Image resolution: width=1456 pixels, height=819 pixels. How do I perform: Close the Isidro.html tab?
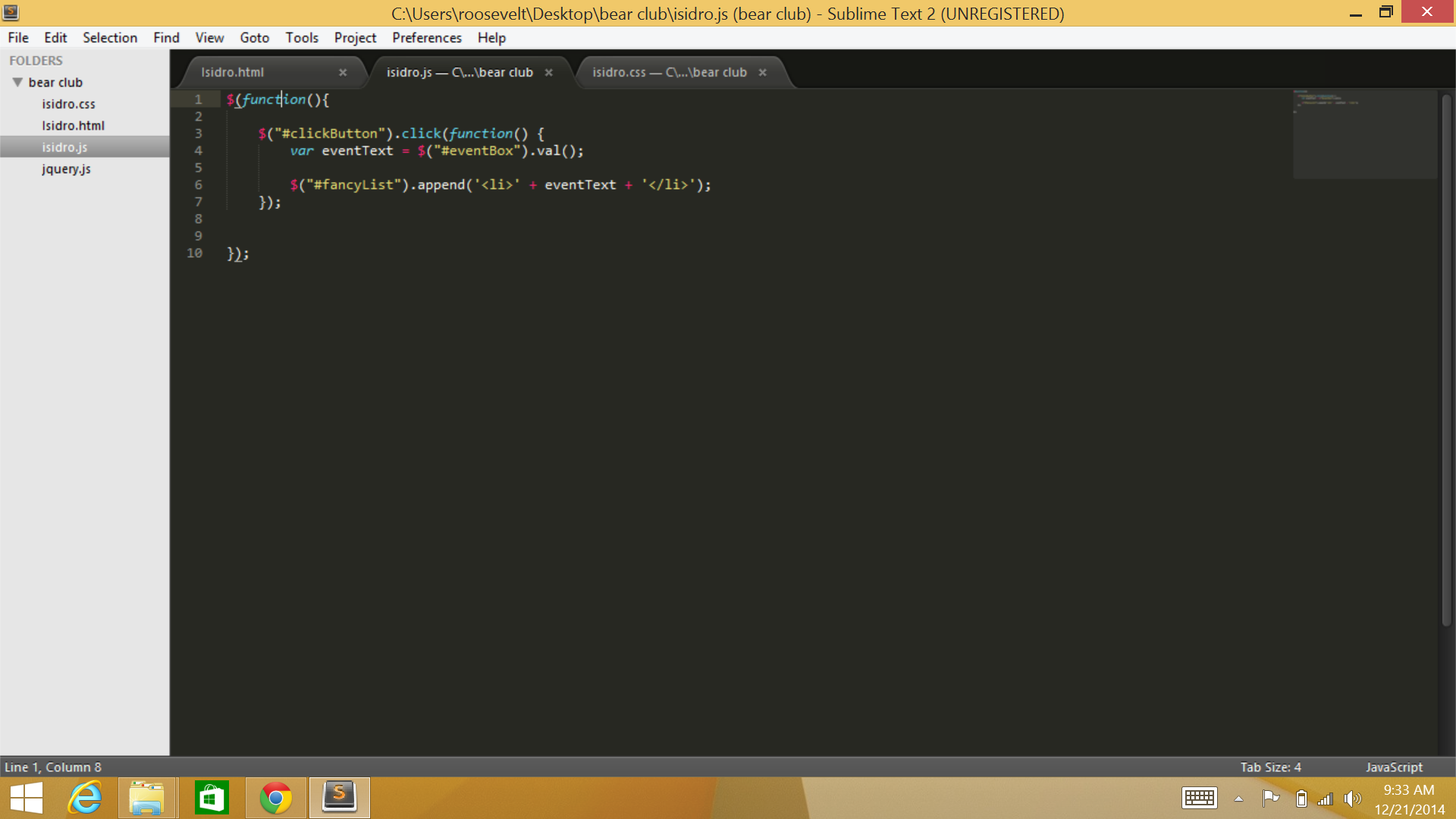pos(343,73)
